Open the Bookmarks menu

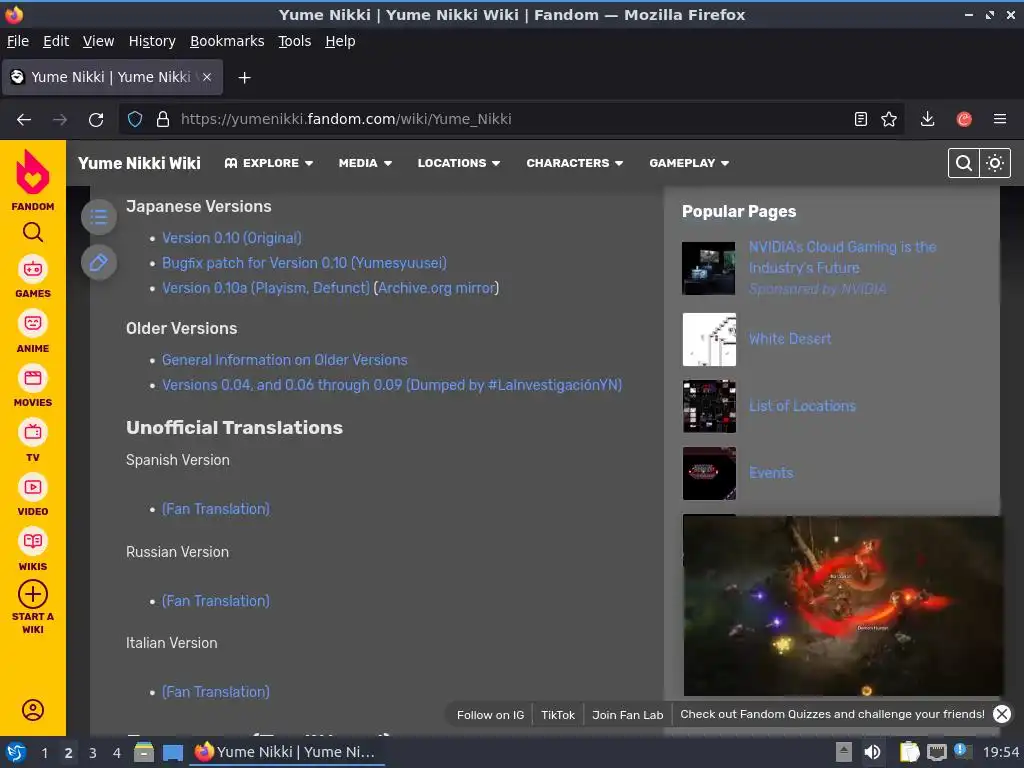tap(227, 41)
